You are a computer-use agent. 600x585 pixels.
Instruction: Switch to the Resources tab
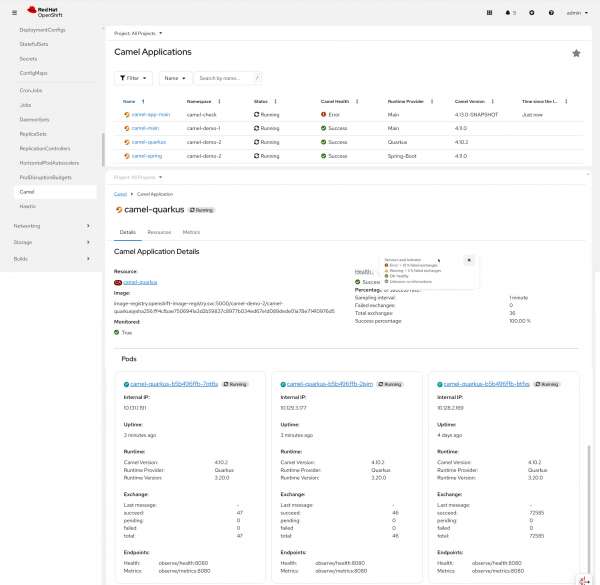click(x=159, y=231)
